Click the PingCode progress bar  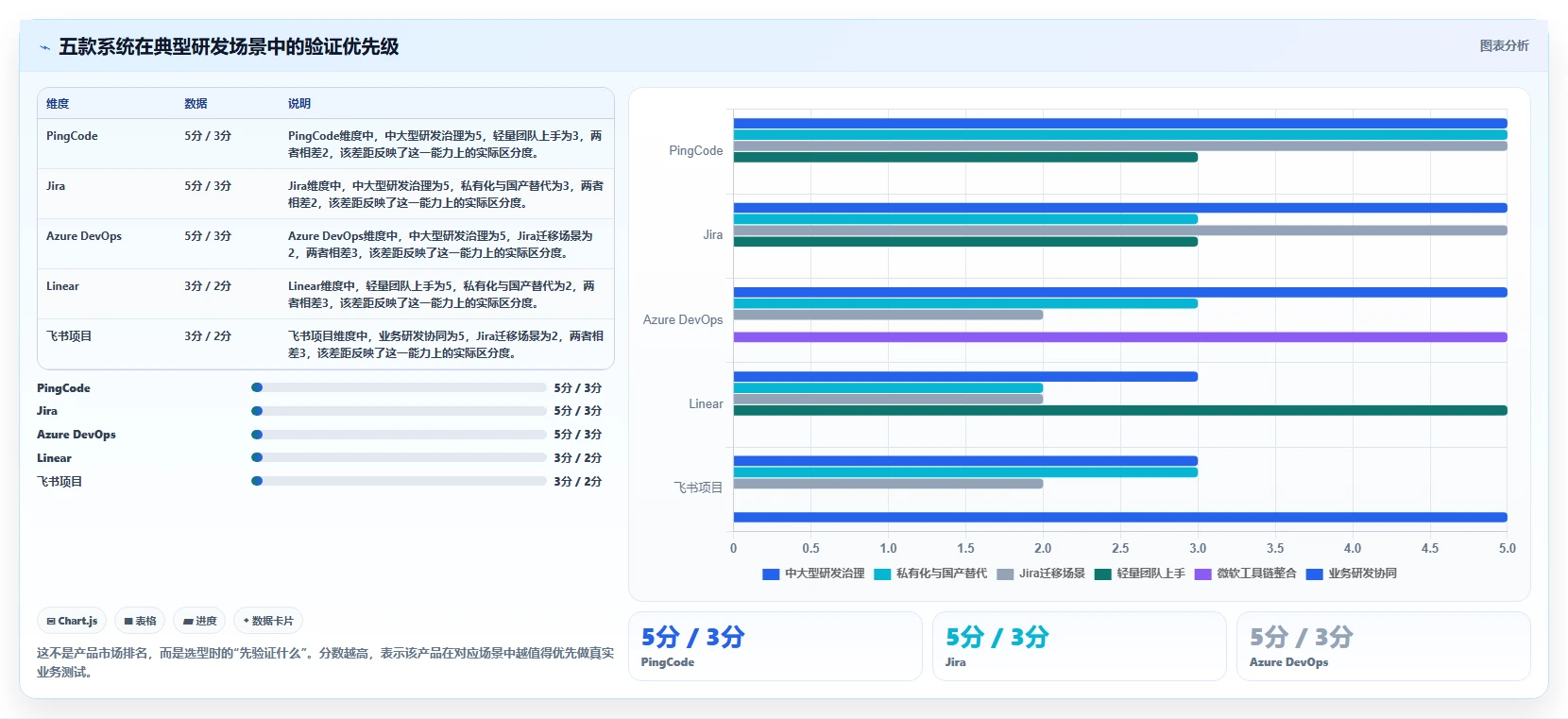[399, 387]
